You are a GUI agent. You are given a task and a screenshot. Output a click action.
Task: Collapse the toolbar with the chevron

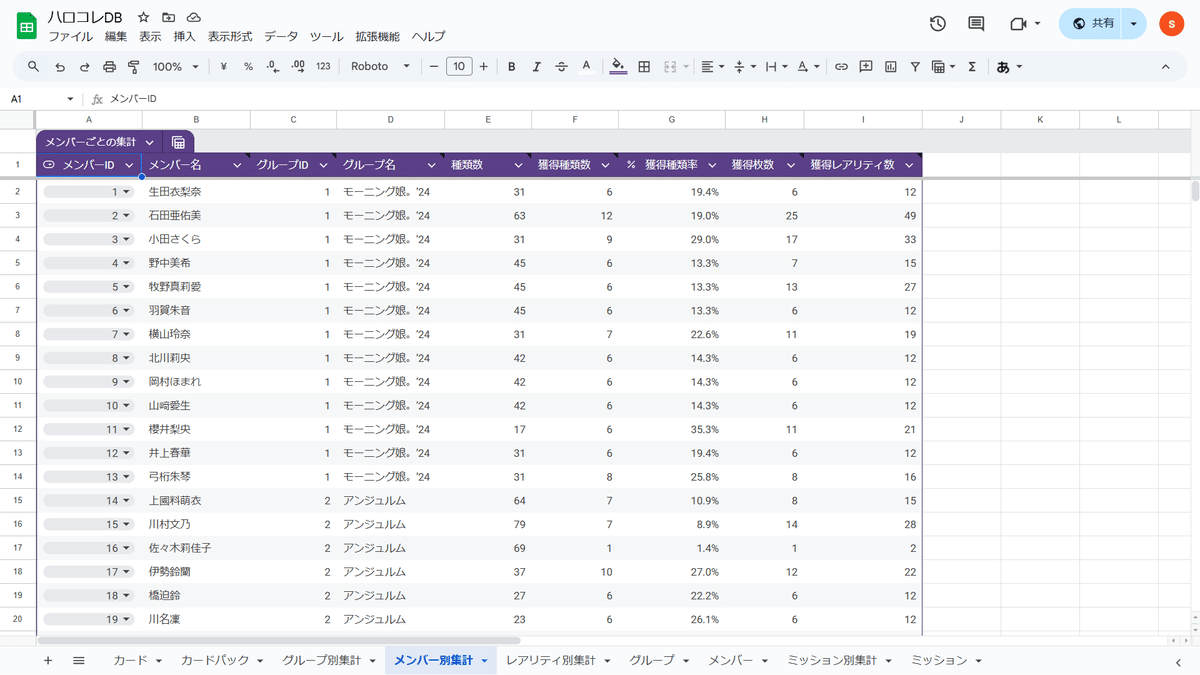click(1165, 67)
